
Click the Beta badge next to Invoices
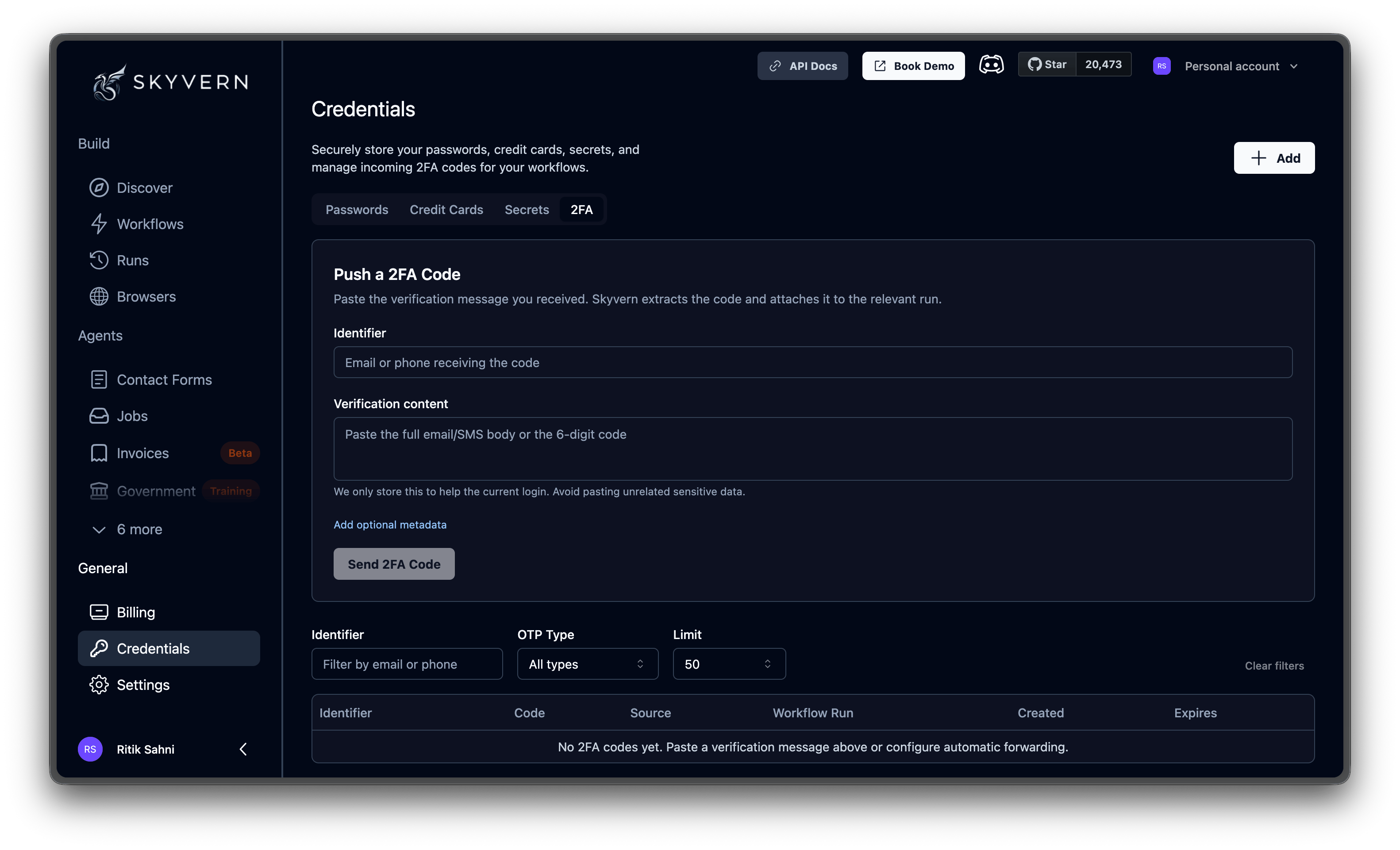coord(240,452)
